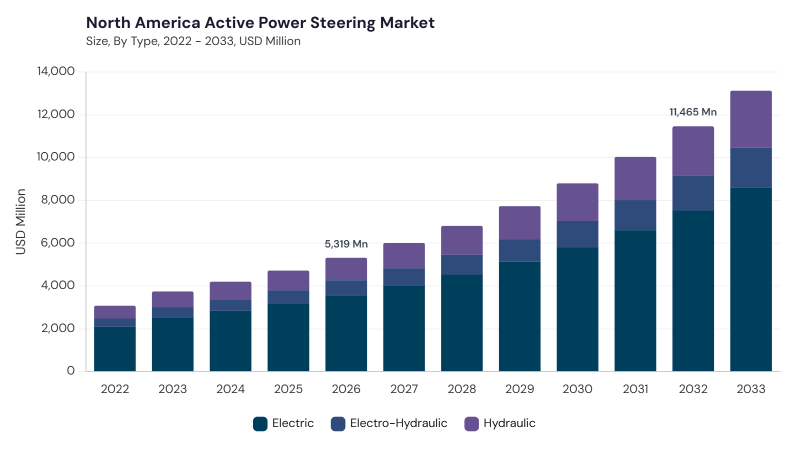Click the 8,000 y-axis tick label
Screen dimensions: 800x450
(58, 199)
